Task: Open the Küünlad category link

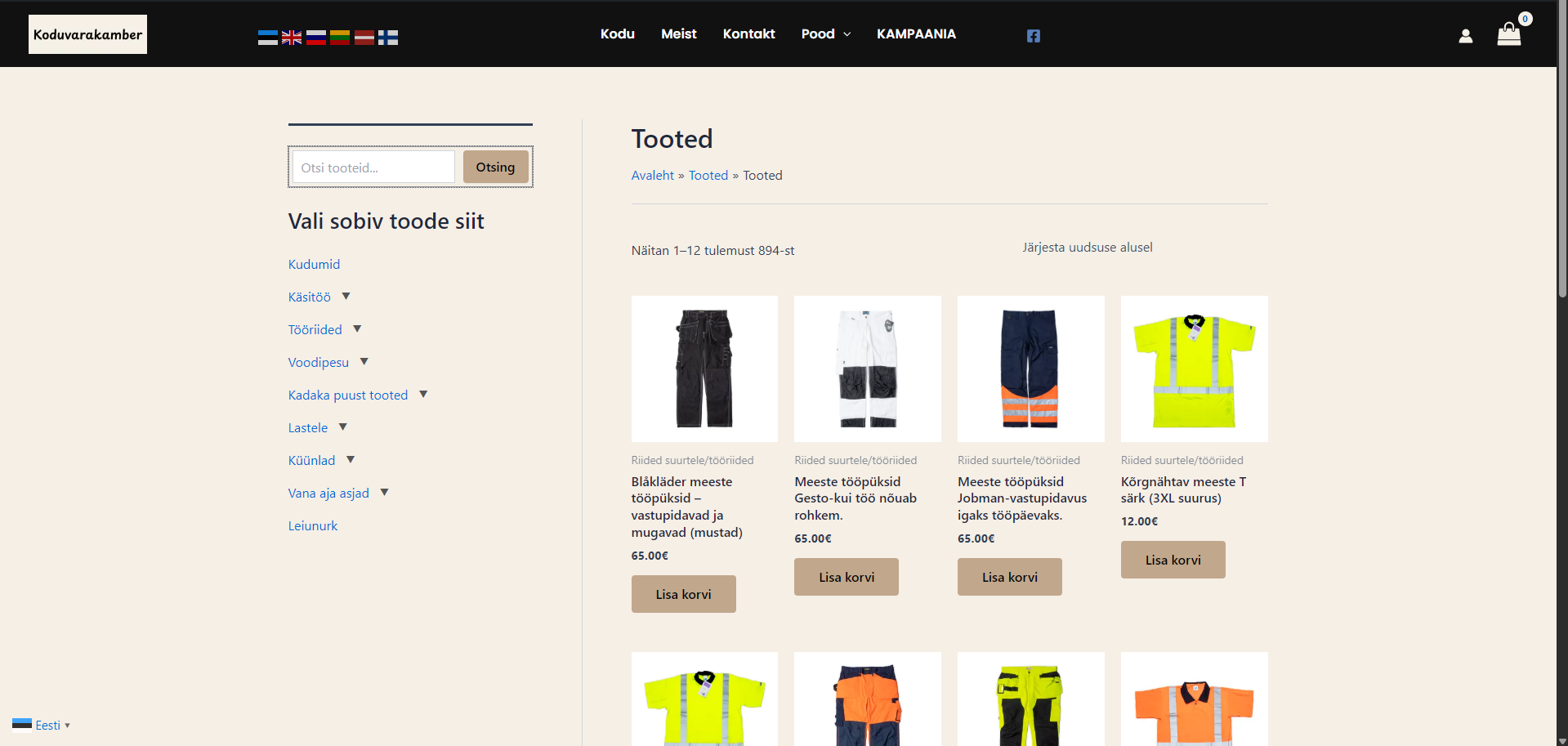Action: coord(312,460)
